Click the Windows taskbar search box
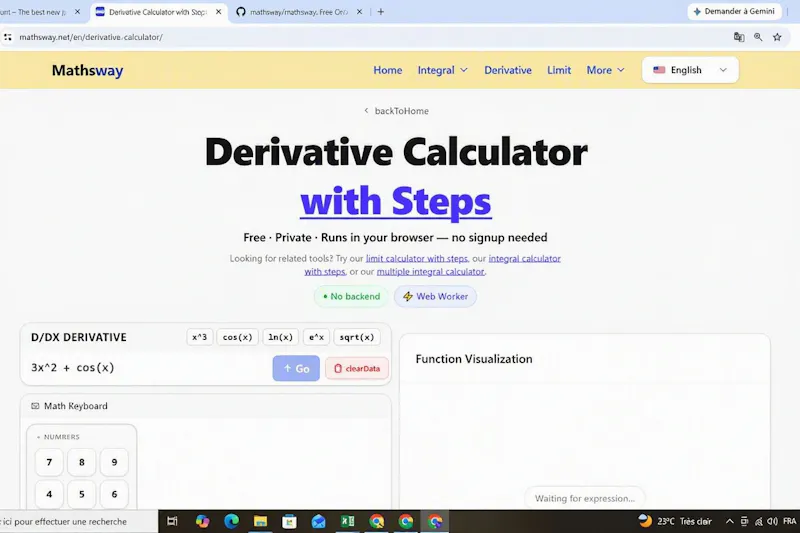This screenshot has height=533, width=800. (77, 521)
